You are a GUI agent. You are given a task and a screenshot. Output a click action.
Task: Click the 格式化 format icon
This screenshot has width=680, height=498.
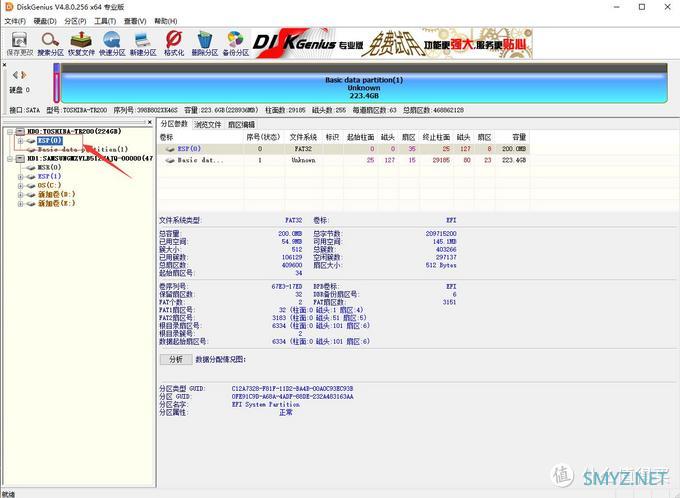pos(174,44)
